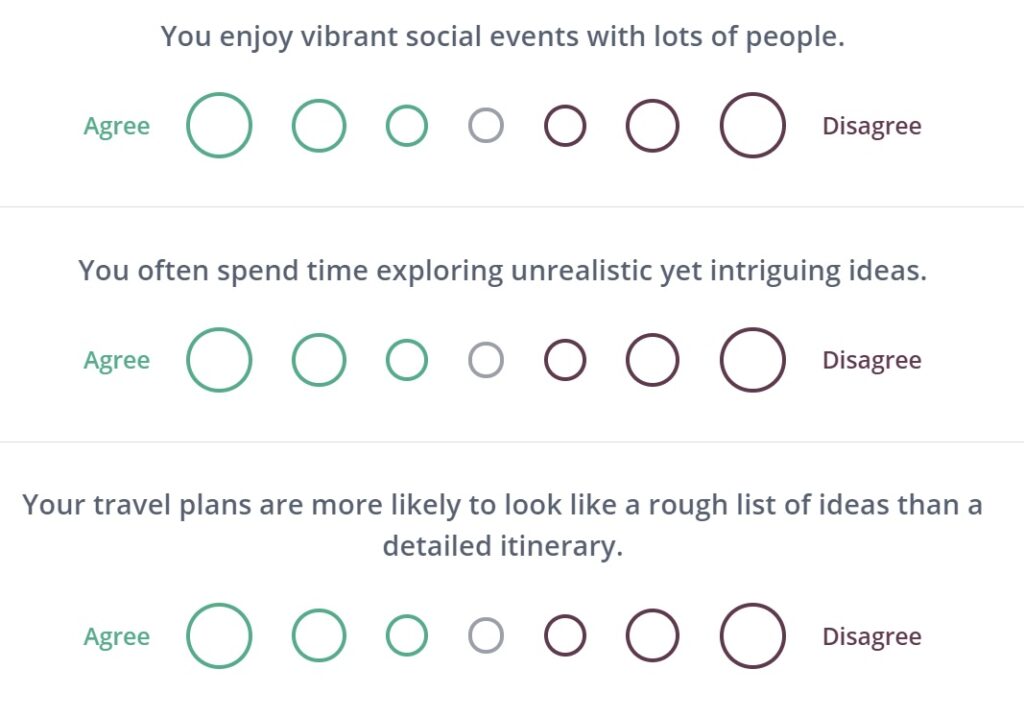
Task: Select neutral gray option for social events
Action: 486,125
